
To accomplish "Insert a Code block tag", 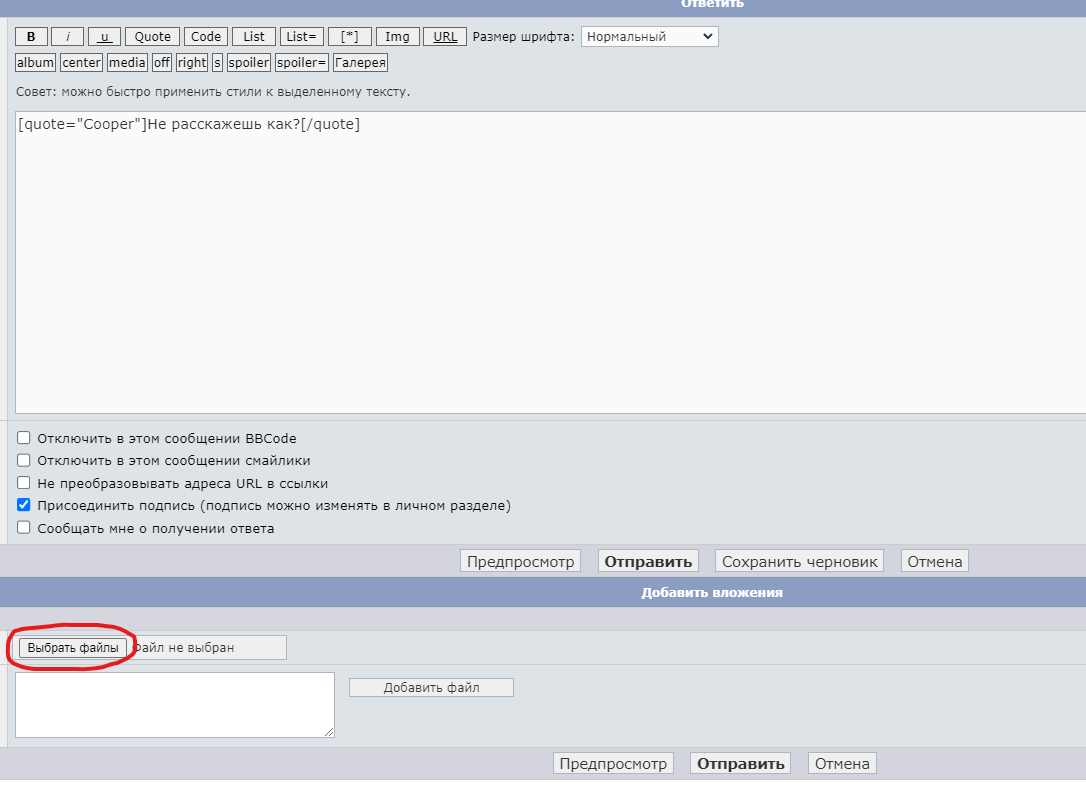I will click(x=205, y=36).
